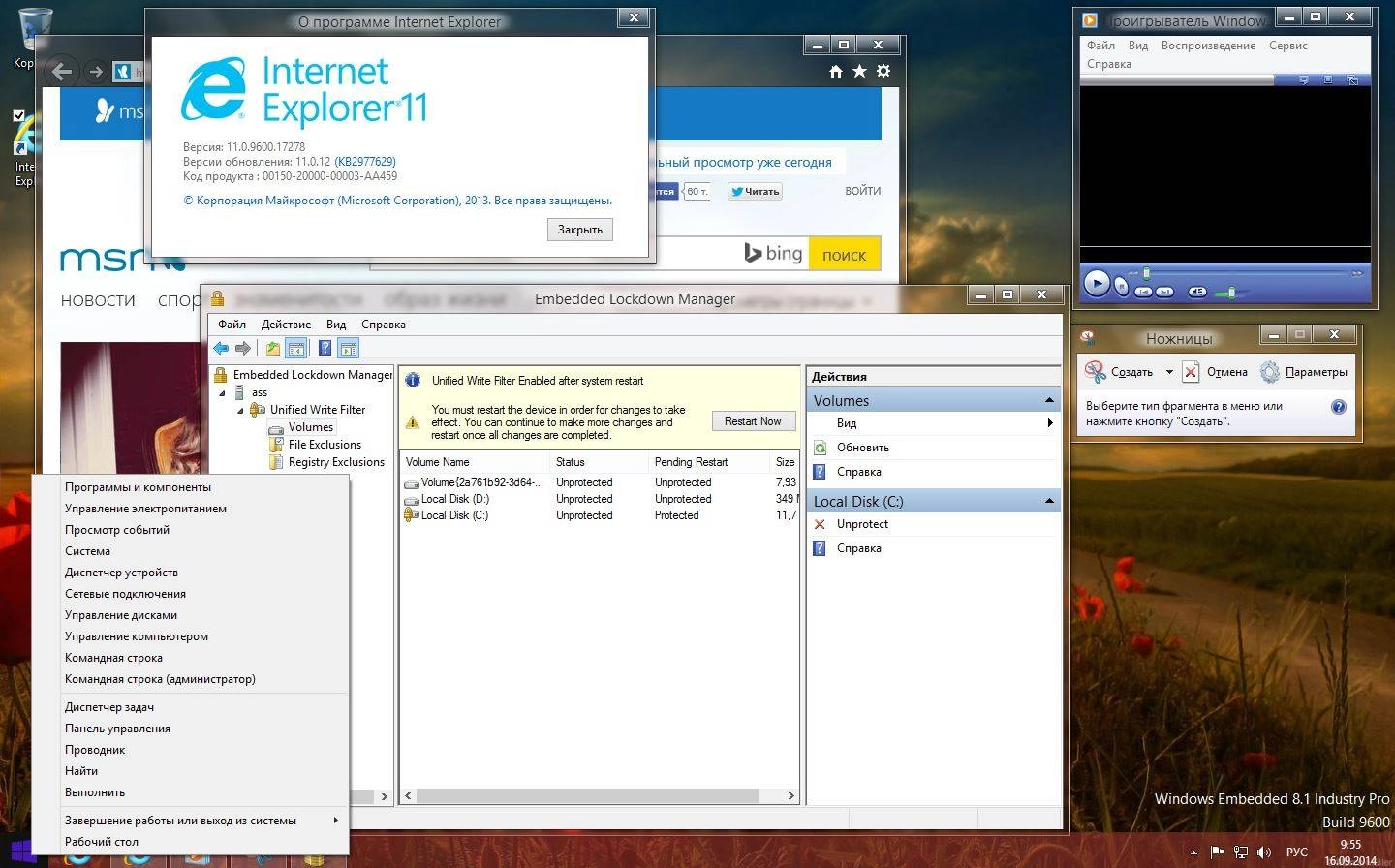
Task: Select File Exclusions tree item
Action: [x=325, y=445]
